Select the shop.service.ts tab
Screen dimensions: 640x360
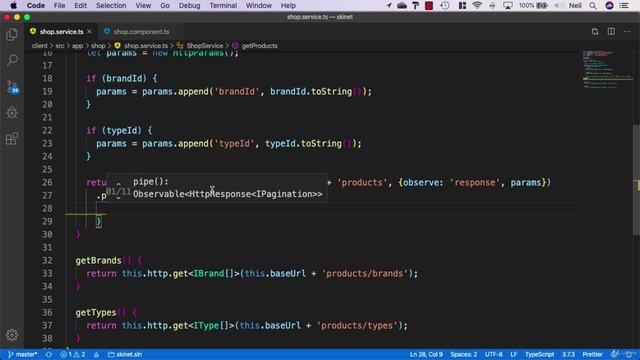[x=61, y=31]
